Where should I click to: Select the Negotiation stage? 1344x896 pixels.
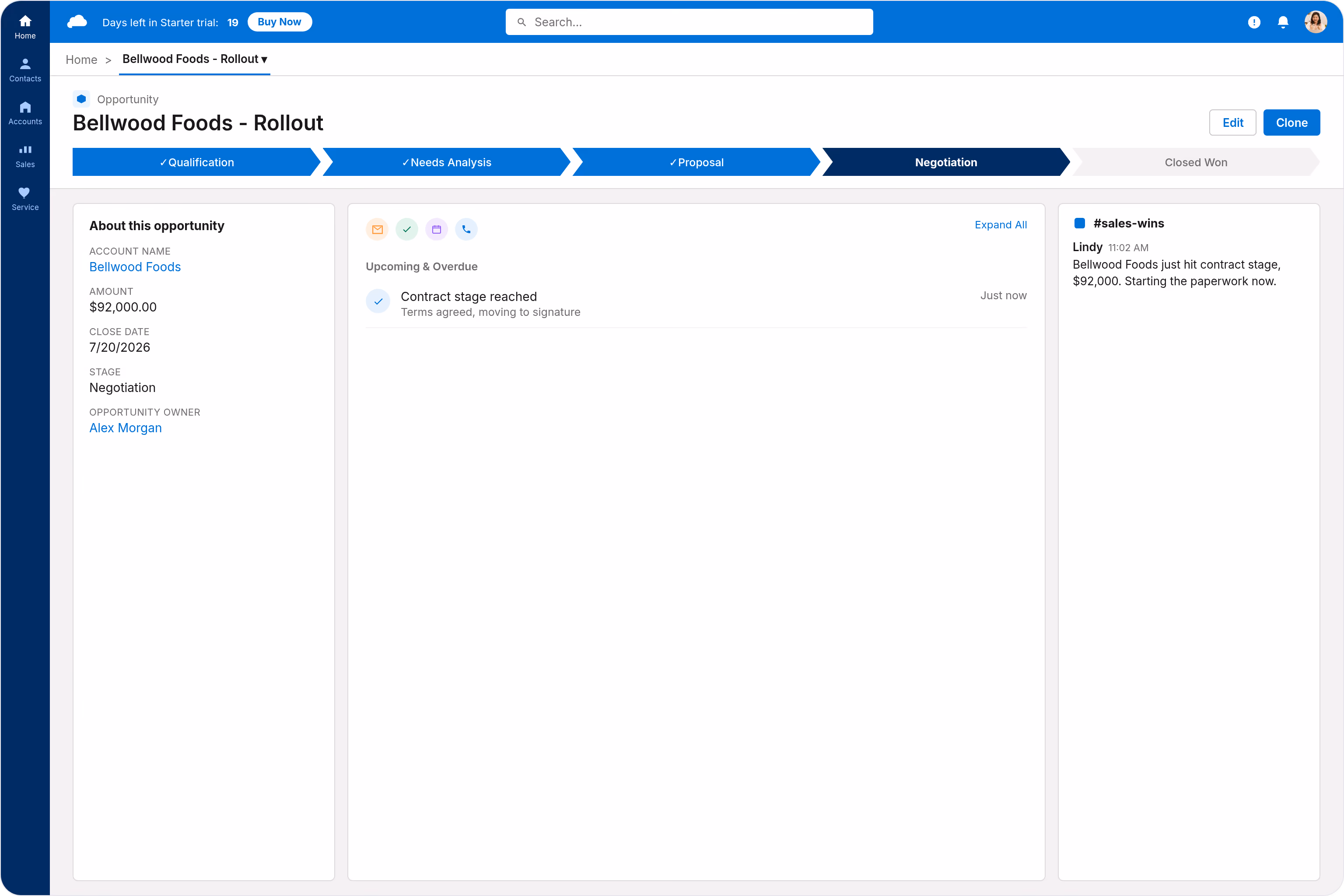point(946,162)
